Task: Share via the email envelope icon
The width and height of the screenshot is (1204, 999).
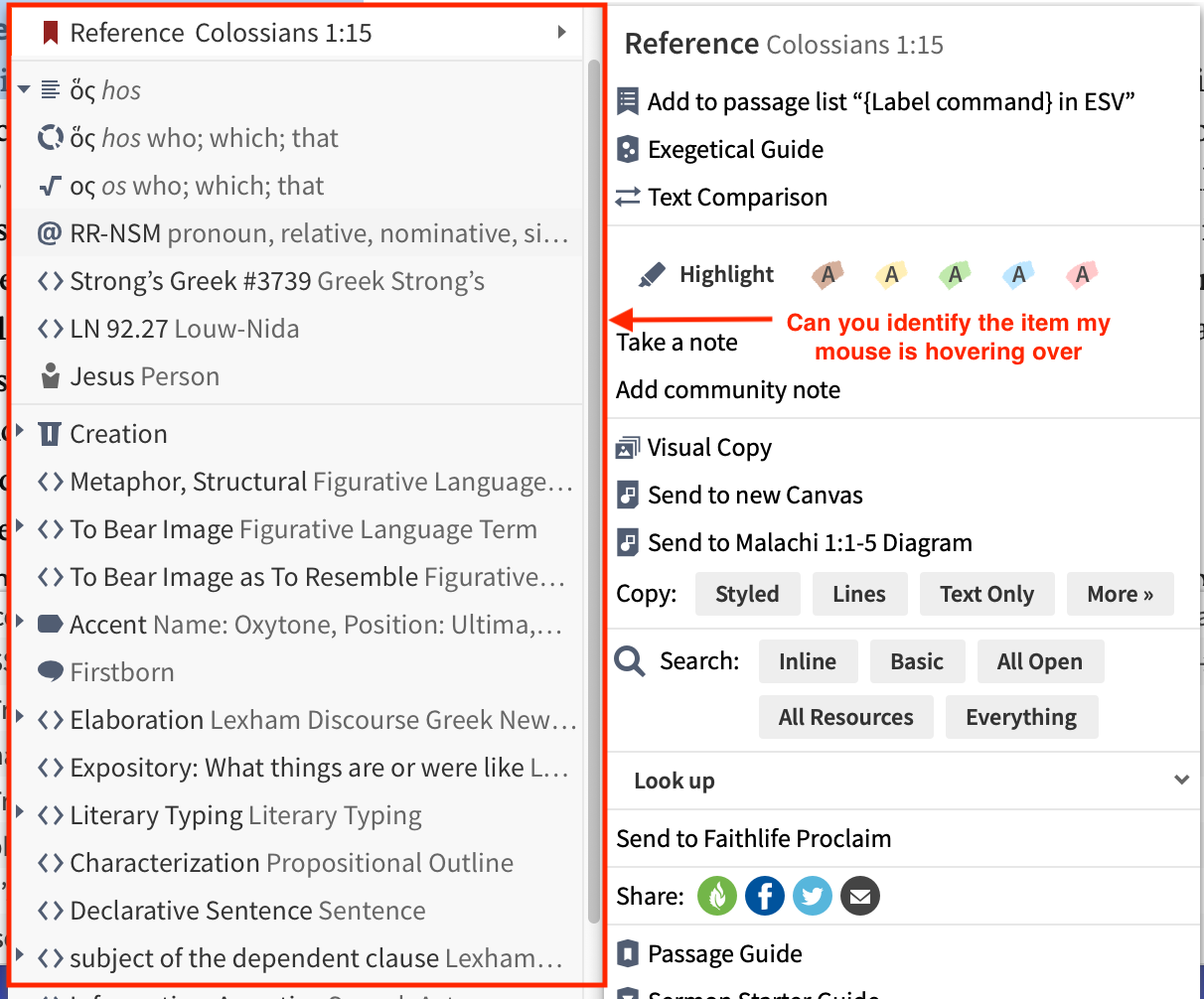Action: (860, 896)
